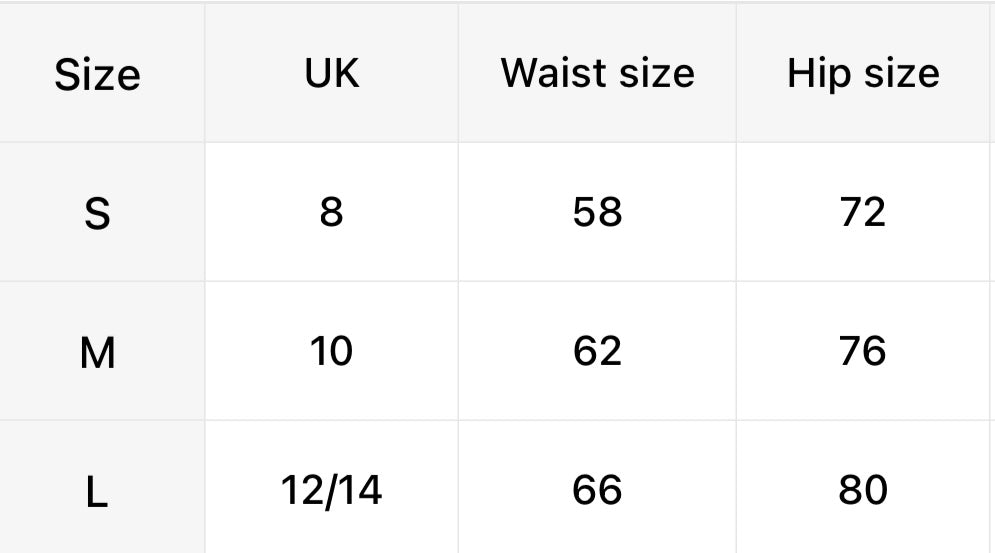995x553 pixels.
Task: Select the 'S' size row label
Action: tap(97, 213)
